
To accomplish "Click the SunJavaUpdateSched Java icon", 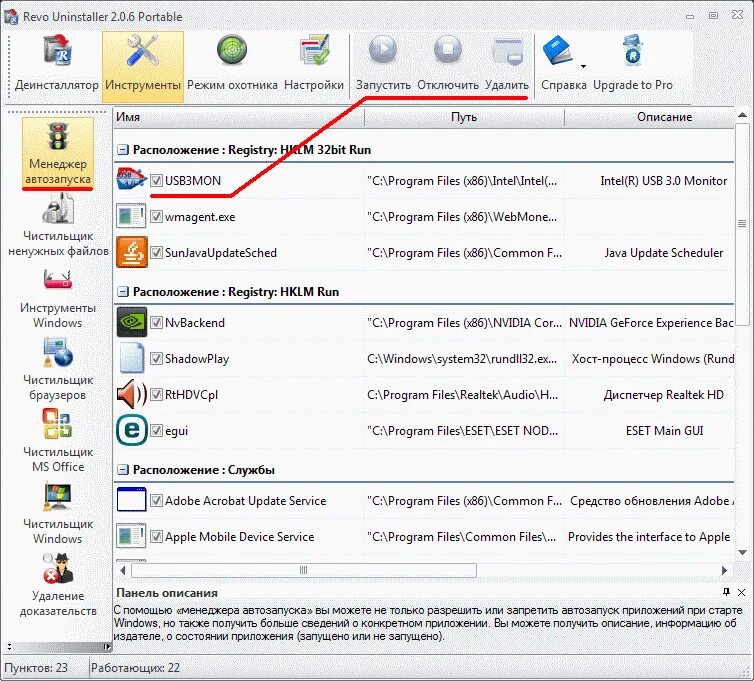I will (131, 252).
